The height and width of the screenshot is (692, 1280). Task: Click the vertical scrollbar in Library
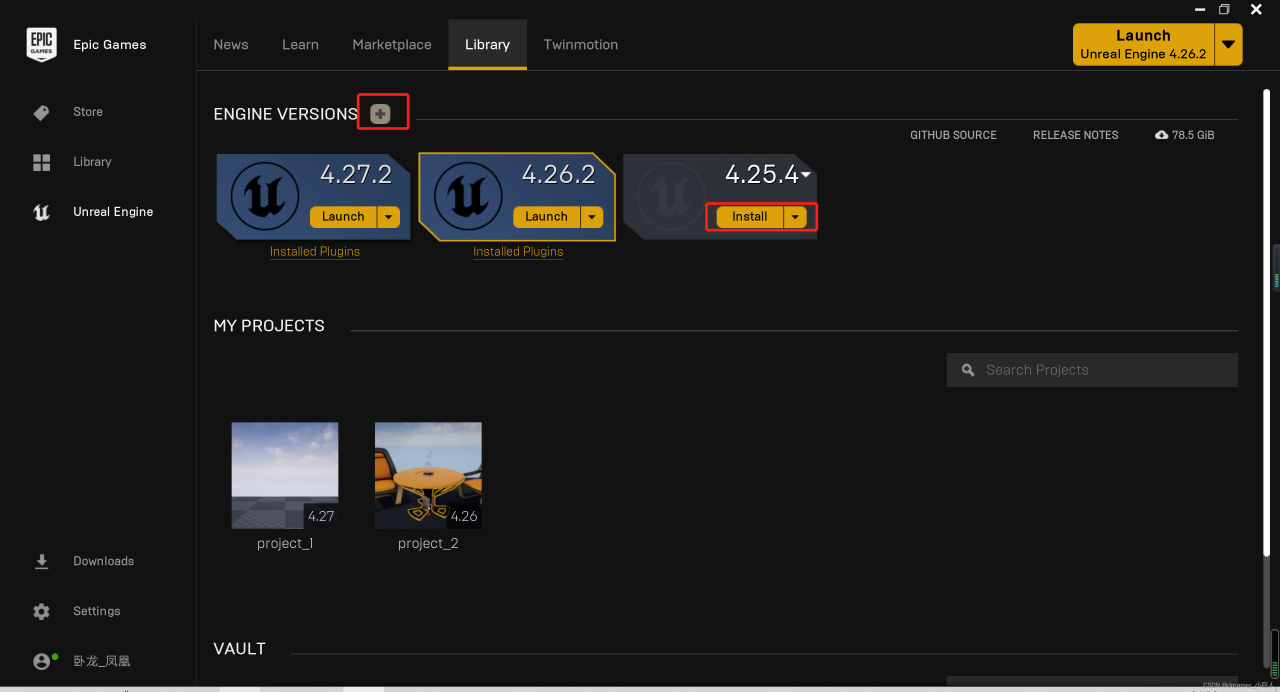[1266, 325]
